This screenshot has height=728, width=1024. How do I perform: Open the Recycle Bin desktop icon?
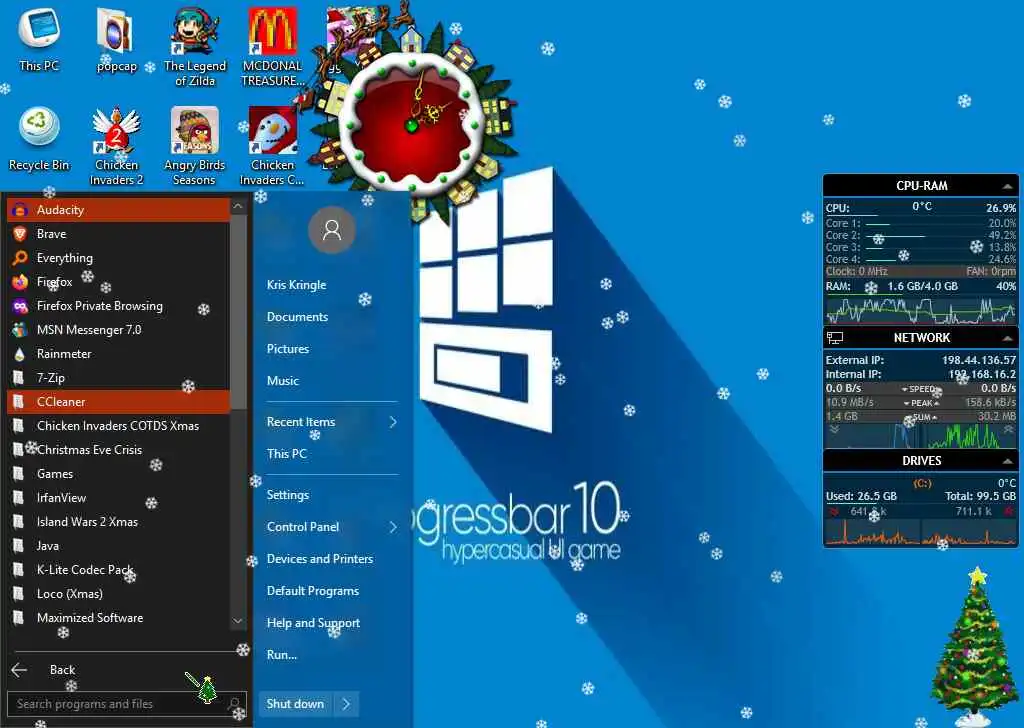39,138
